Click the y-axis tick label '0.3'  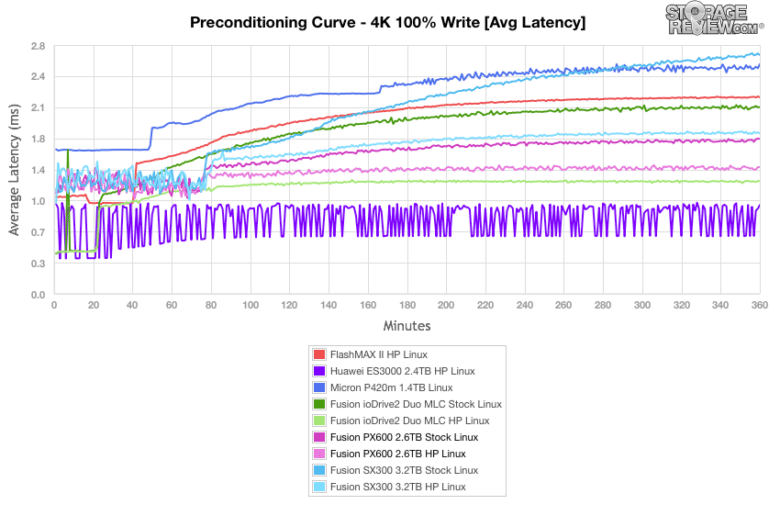tap(38, 264)
